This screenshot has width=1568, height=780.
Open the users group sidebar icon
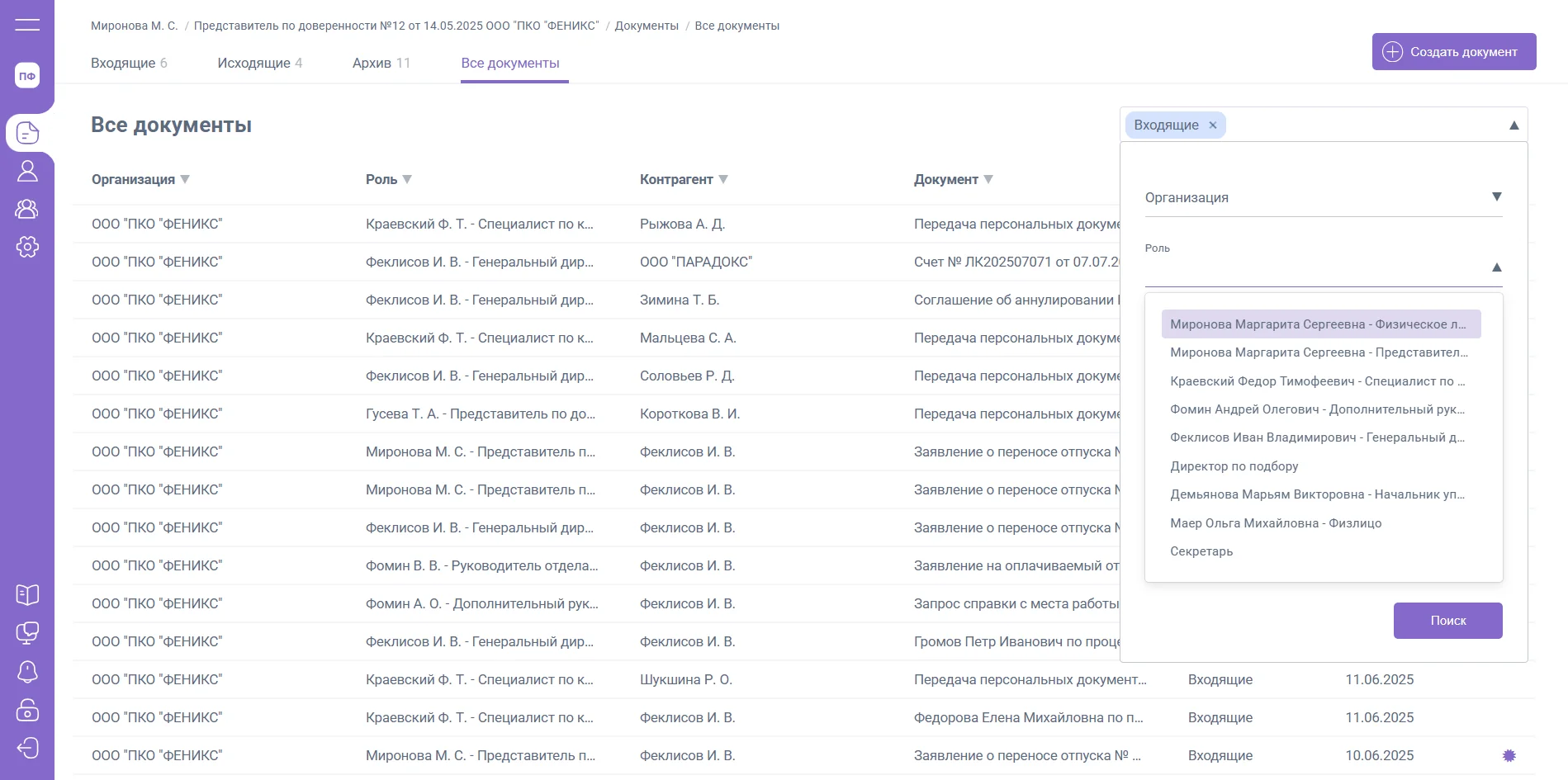(x=27, y=209)
